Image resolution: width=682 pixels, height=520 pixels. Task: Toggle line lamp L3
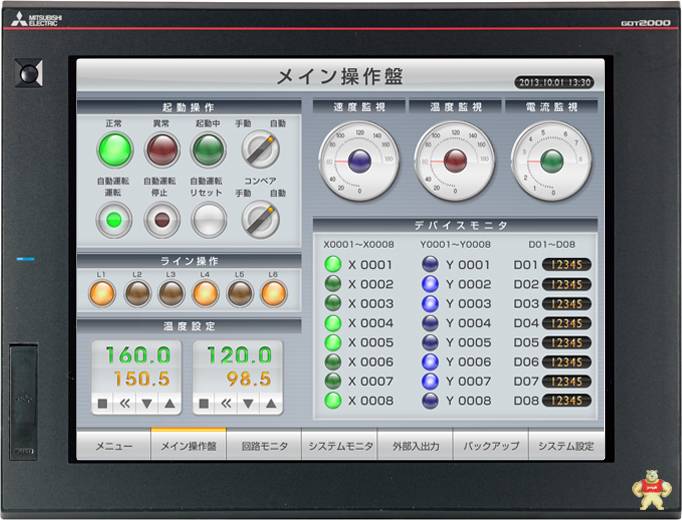coord(171,293)
